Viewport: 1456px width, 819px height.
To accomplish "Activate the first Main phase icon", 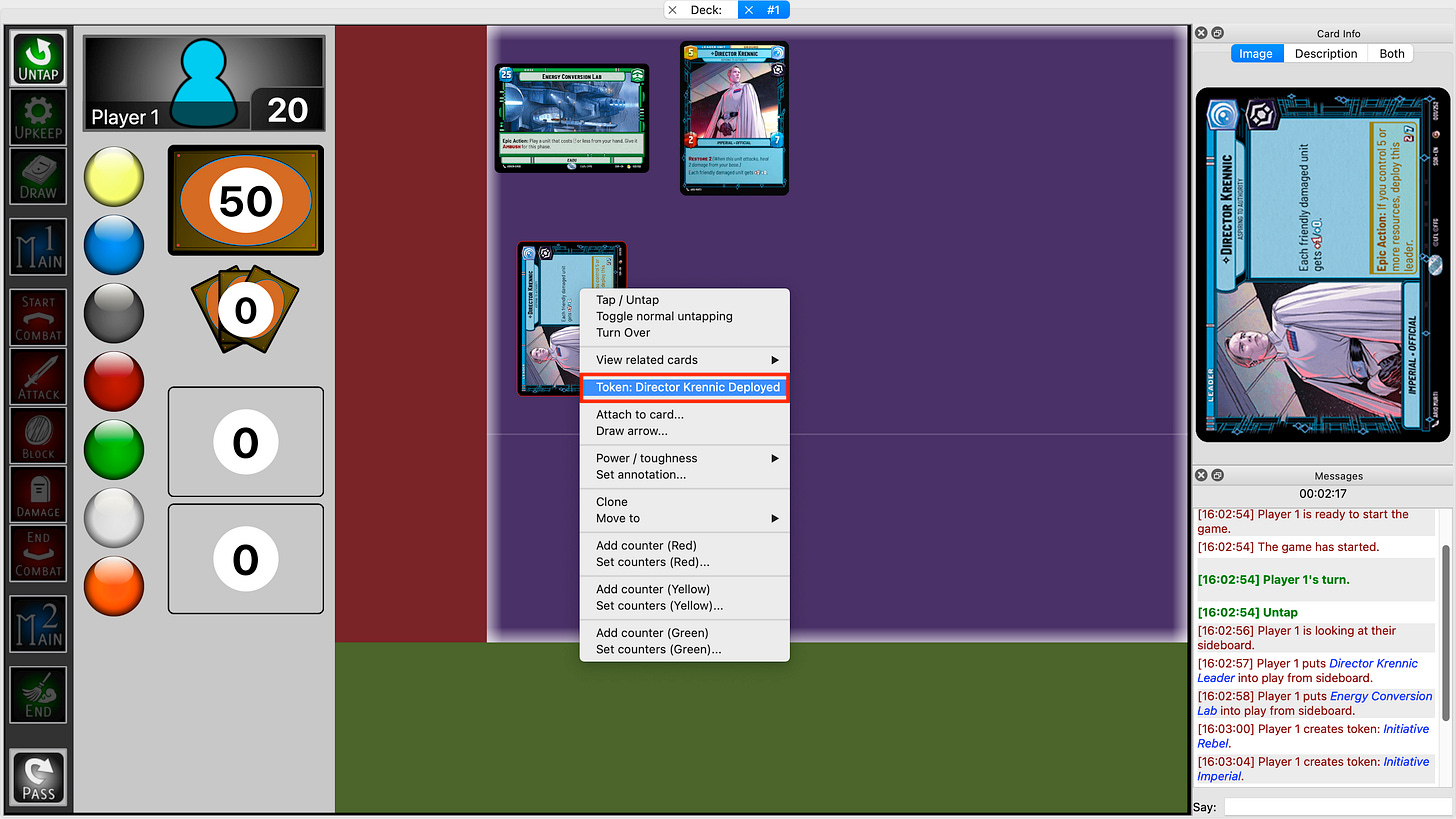I will (38, 247).
